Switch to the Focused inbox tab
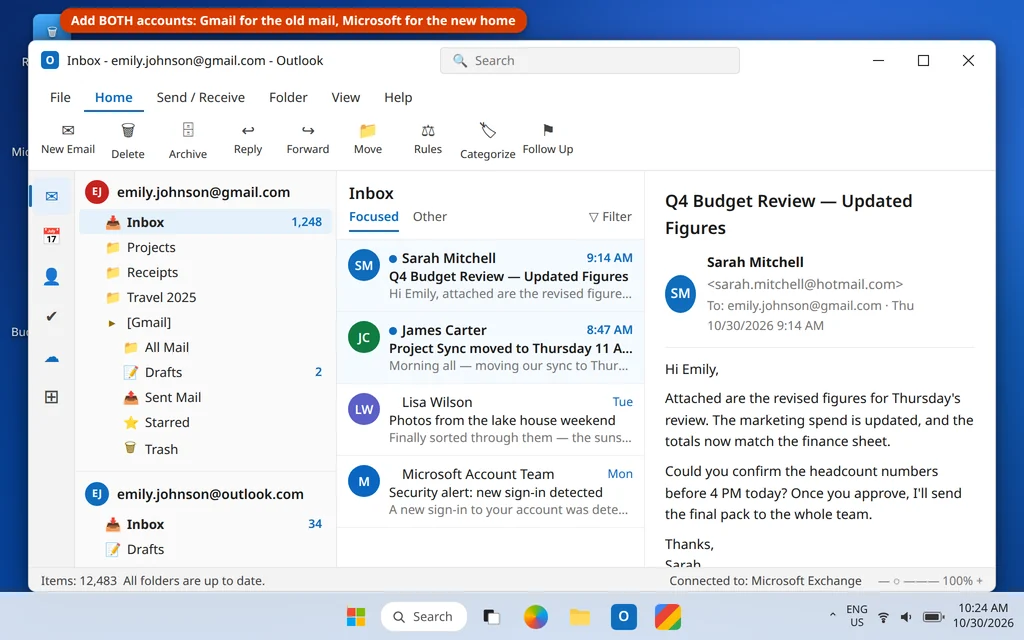 374,216
